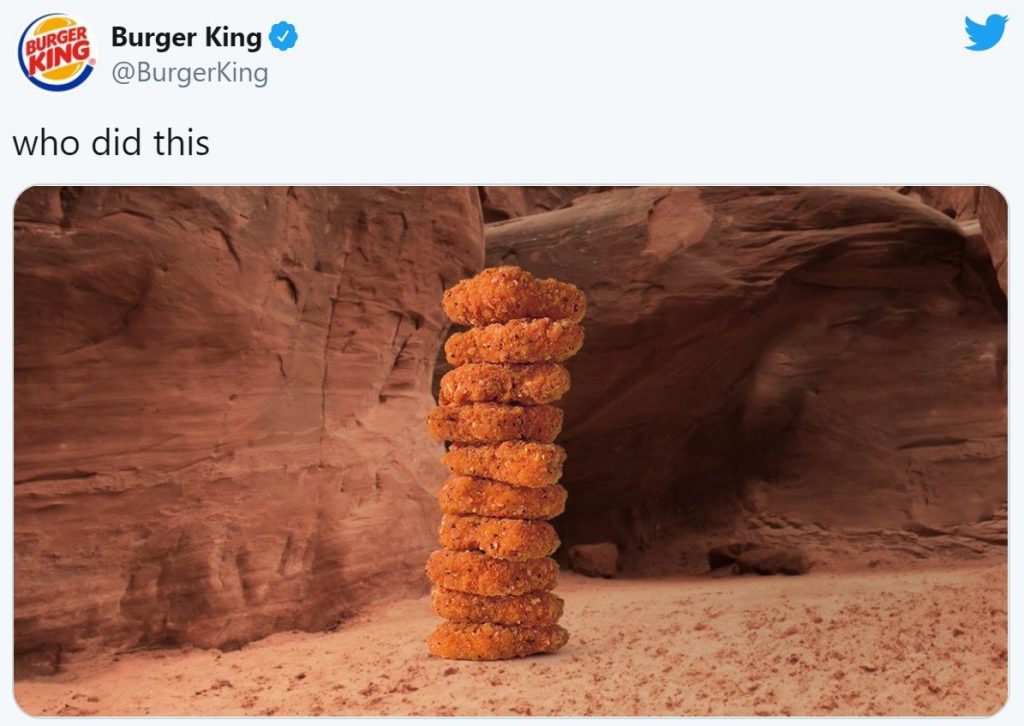
Task: Open the nugget monolith tweet image
Action: (x=511, y=451)
